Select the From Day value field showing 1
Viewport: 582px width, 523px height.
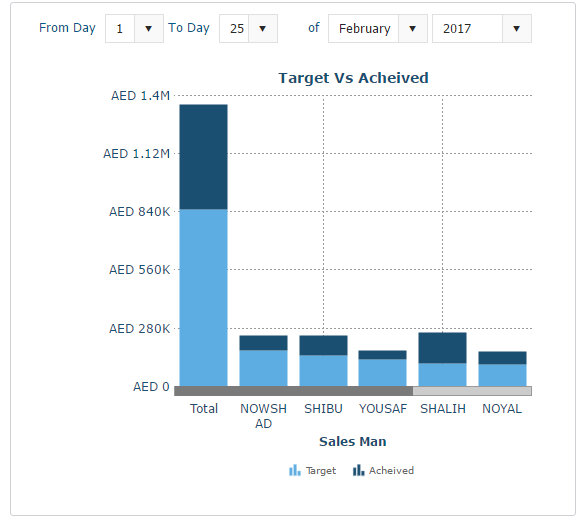[120, 29]
